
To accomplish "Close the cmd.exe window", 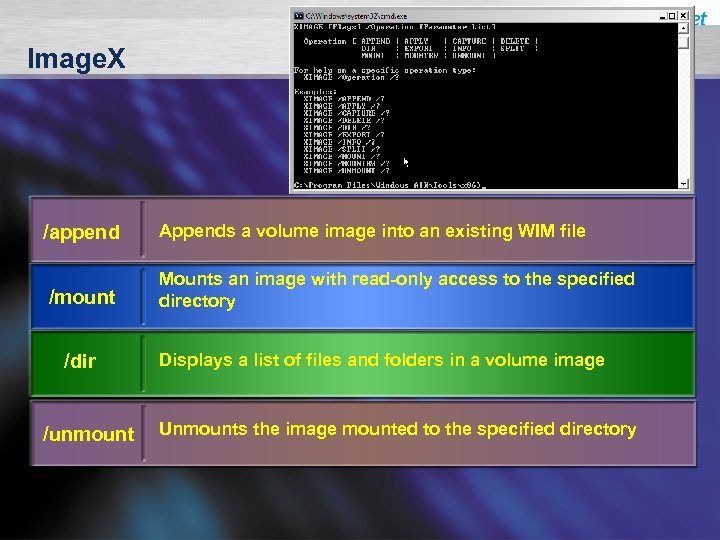I will point(683,16).
